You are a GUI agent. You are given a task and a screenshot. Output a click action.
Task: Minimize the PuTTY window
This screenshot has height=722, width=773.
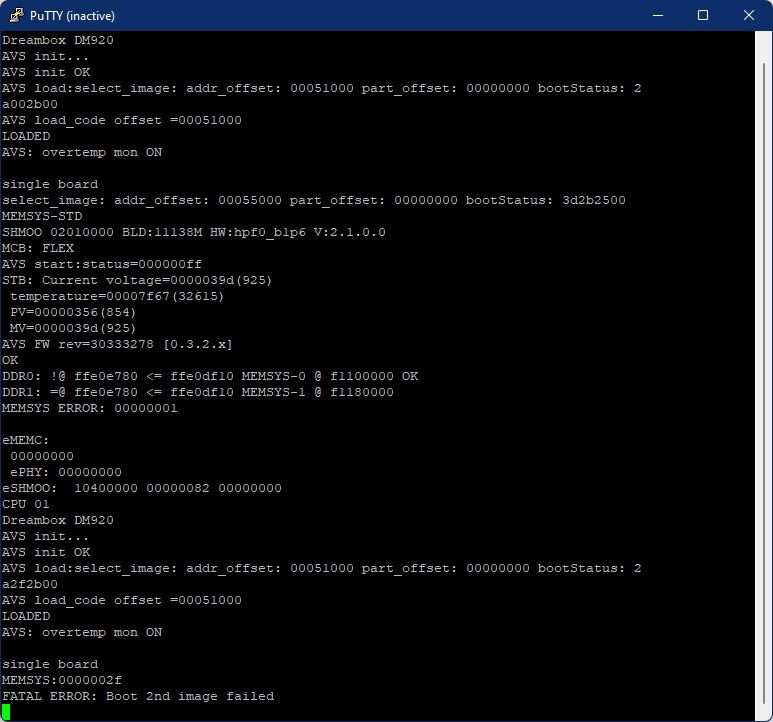click(x=658, y=15)
